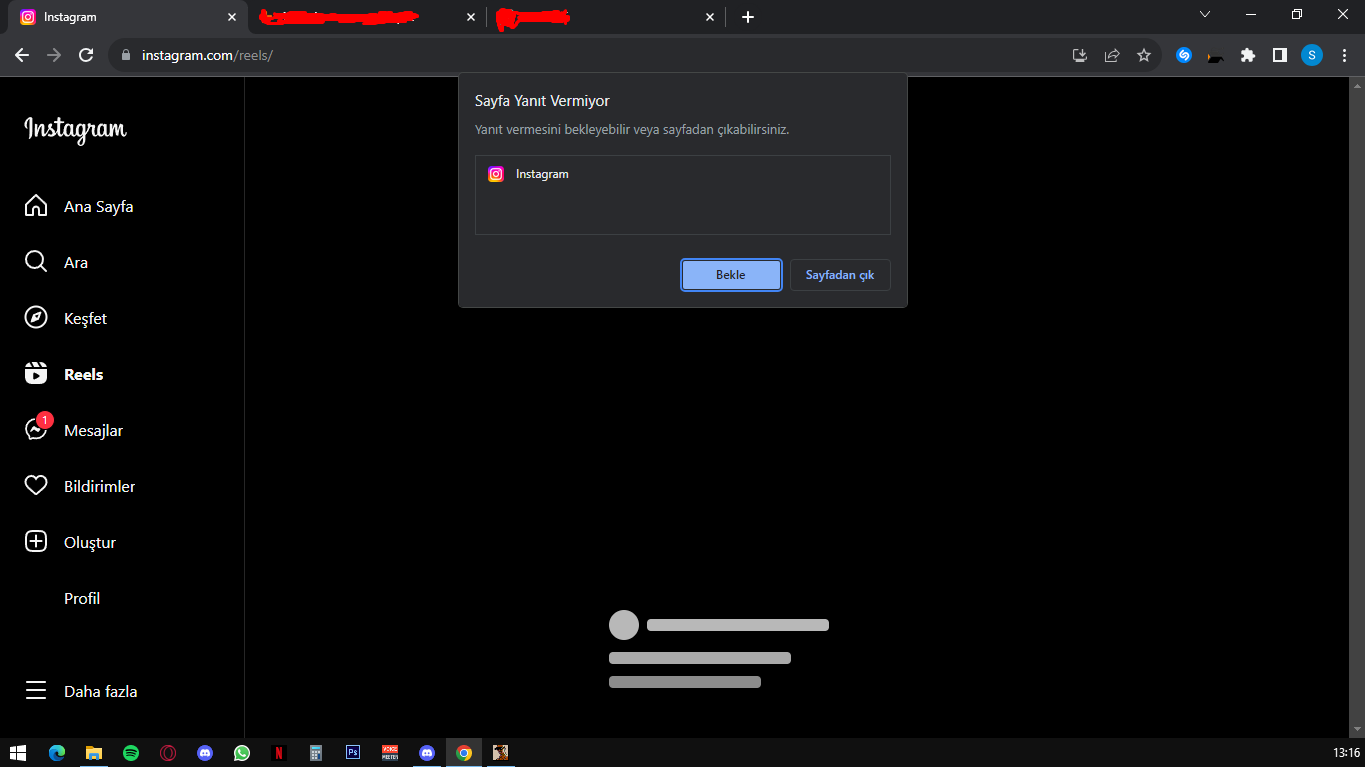
Task: Go to Ana Sayfa home icon
Action: 36,206
